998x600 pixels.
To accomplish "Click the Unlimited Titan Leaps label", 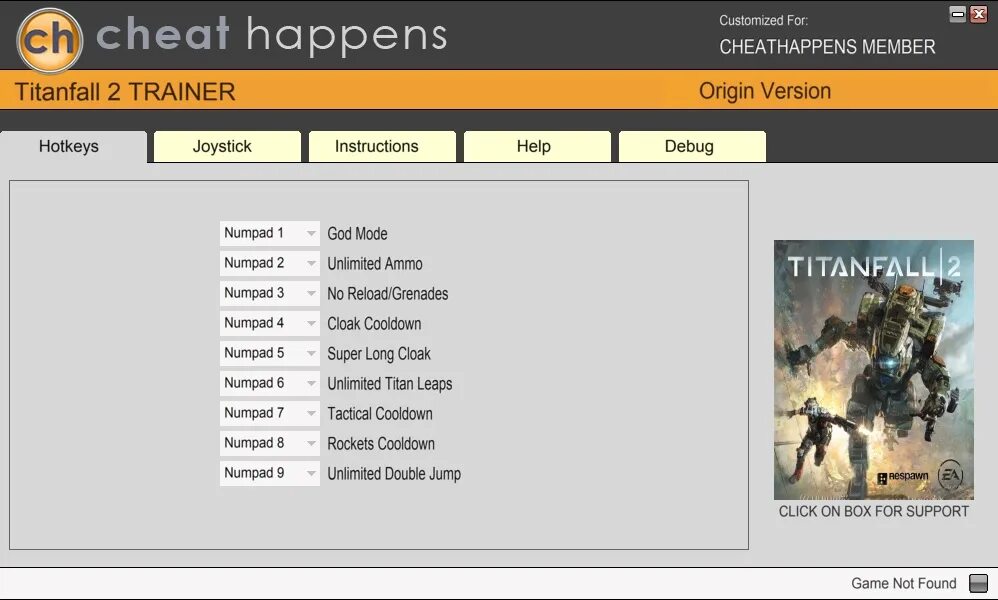I will pyautogui.click(x=390, y=384).
